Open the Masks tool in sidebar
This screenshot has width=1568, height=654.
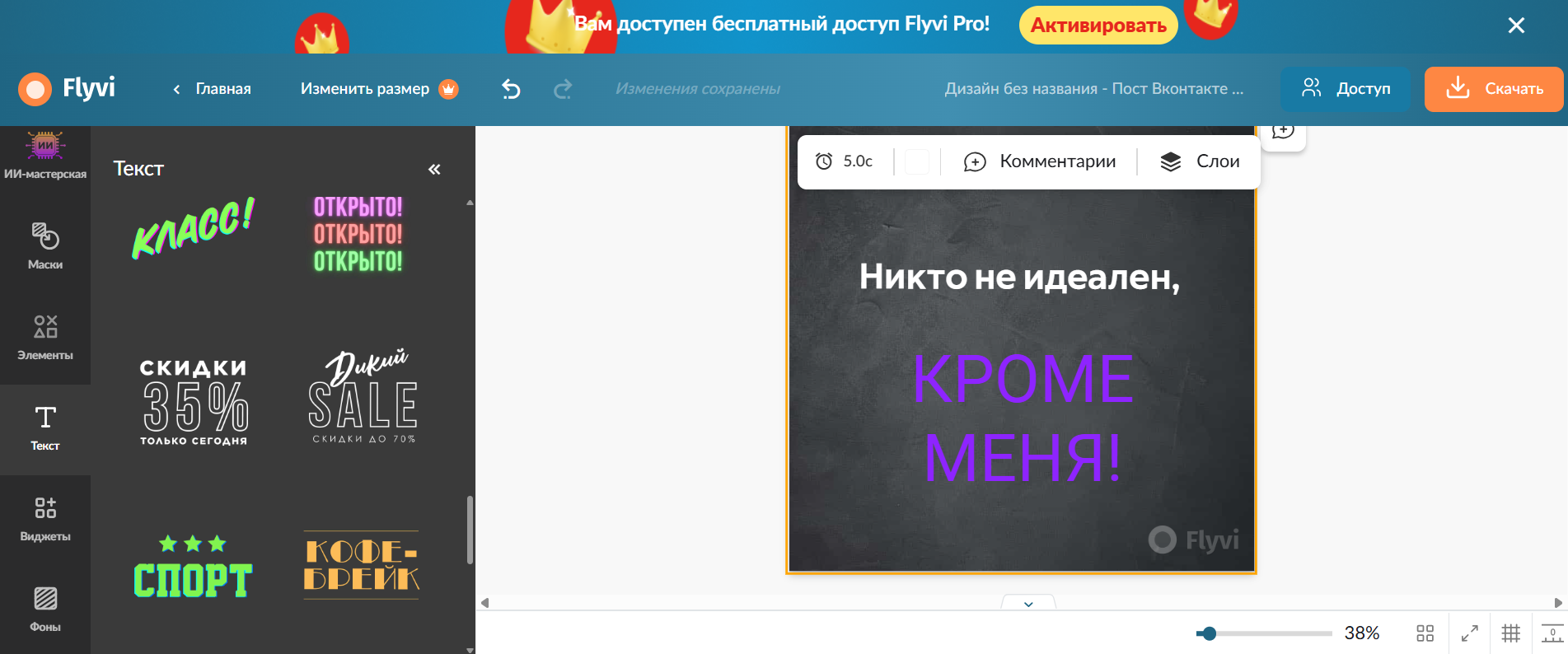point(45,245)
